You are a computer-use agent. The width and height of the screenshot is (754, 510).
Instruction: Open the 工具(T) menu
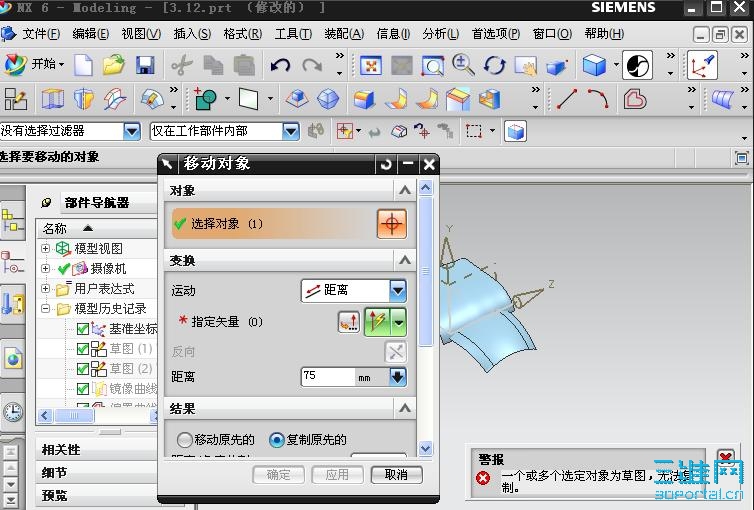pos(293,34)
